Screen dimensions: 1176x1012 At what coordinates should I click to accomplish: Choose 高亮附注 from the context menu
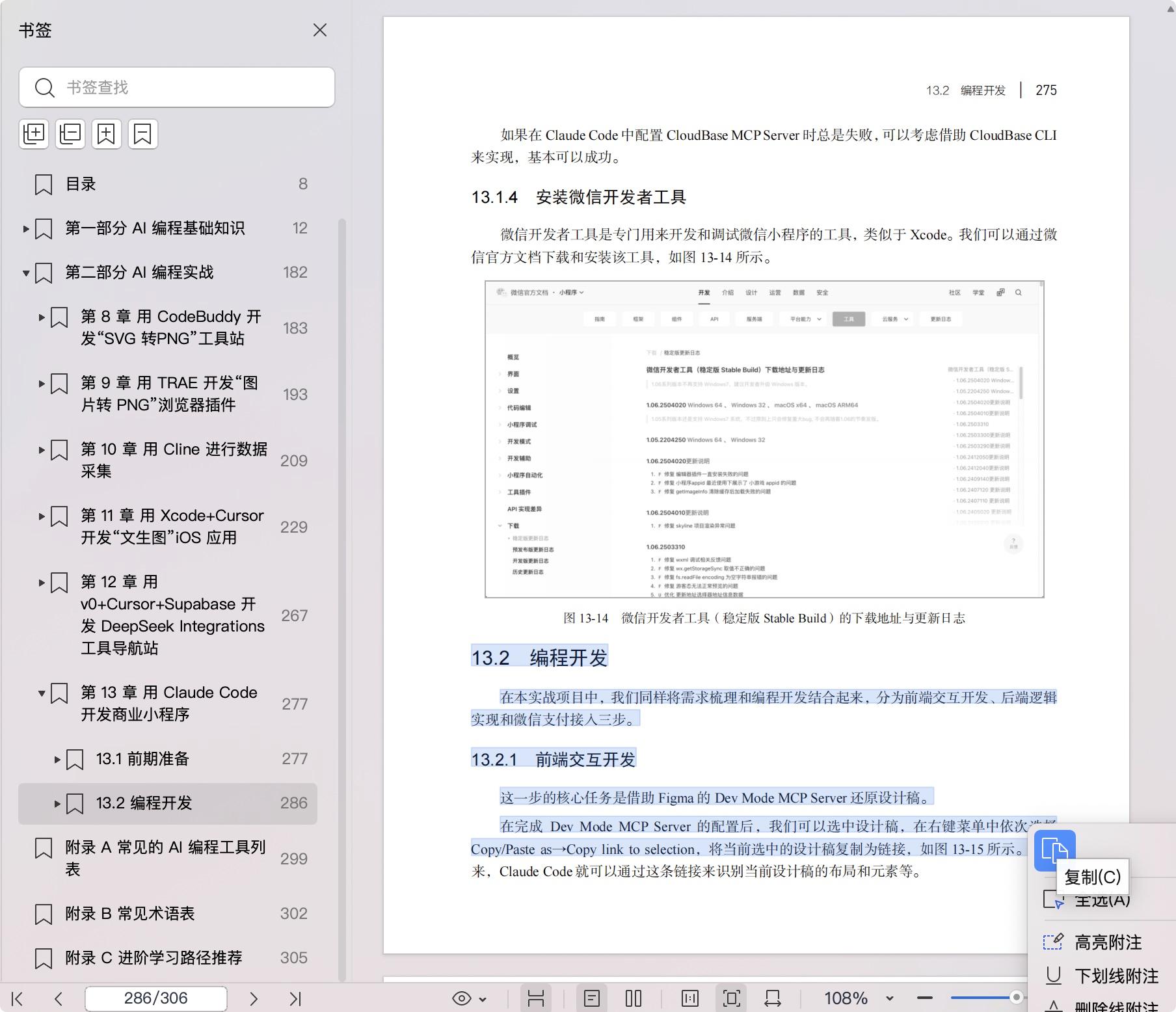coord(1108,942)
